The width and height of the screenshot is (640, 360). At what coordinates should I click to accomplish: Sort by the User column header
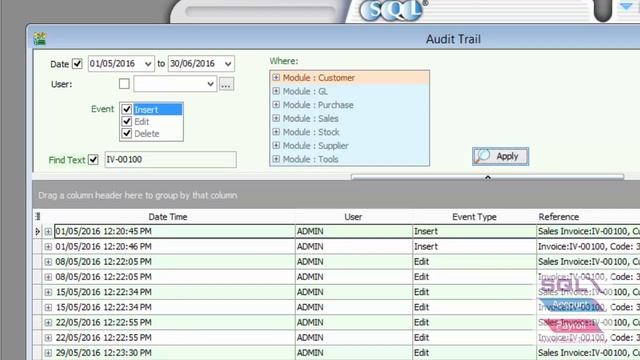[353, 217]
